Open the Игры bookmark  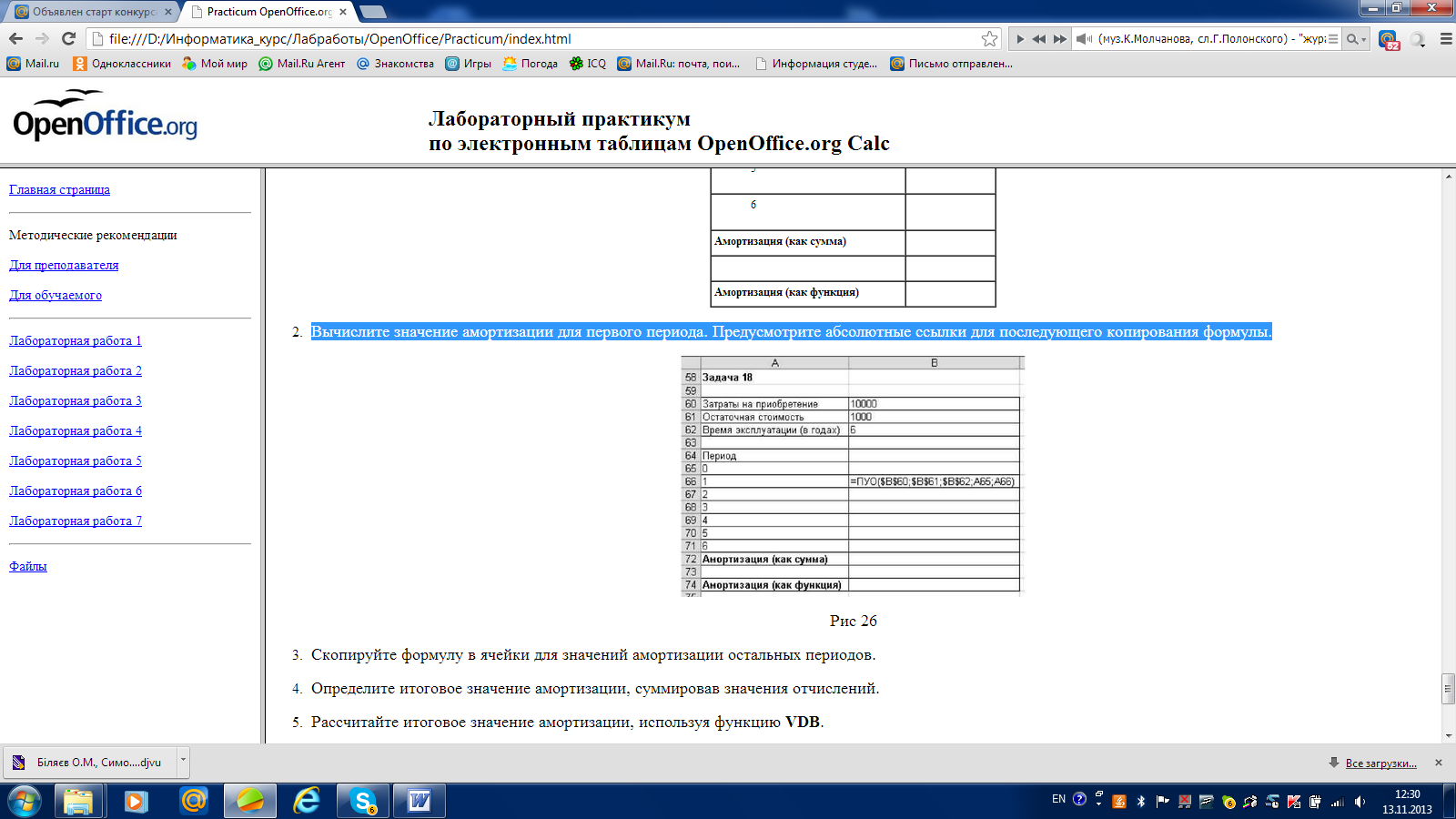coord(468,64)
